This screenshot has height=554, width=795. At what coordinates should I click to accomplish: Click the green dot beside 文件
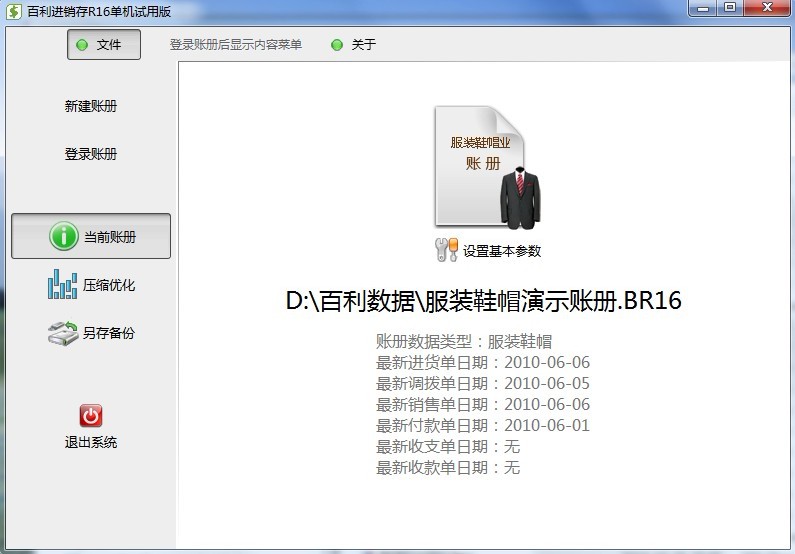pyautogui.click(x=82, y=45)
